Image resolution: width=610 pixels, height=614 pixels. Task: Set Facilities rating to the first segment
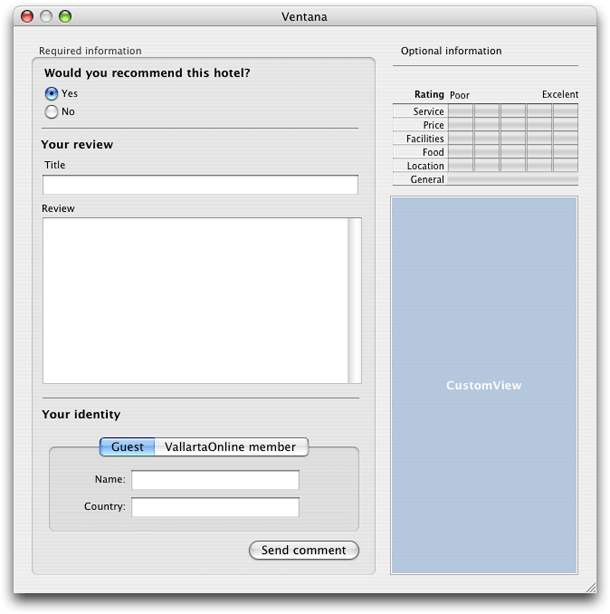pos(461,138)
